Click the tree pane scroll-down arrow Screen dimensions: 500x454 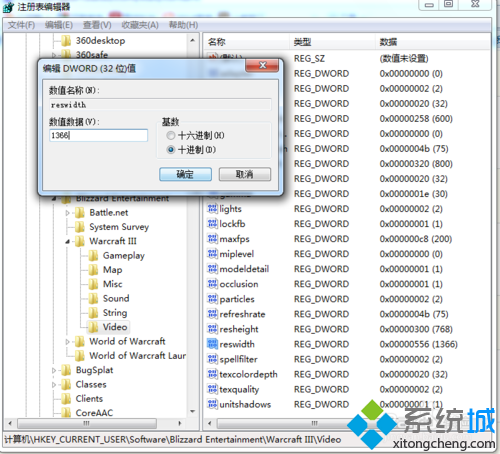click(193, 411)
